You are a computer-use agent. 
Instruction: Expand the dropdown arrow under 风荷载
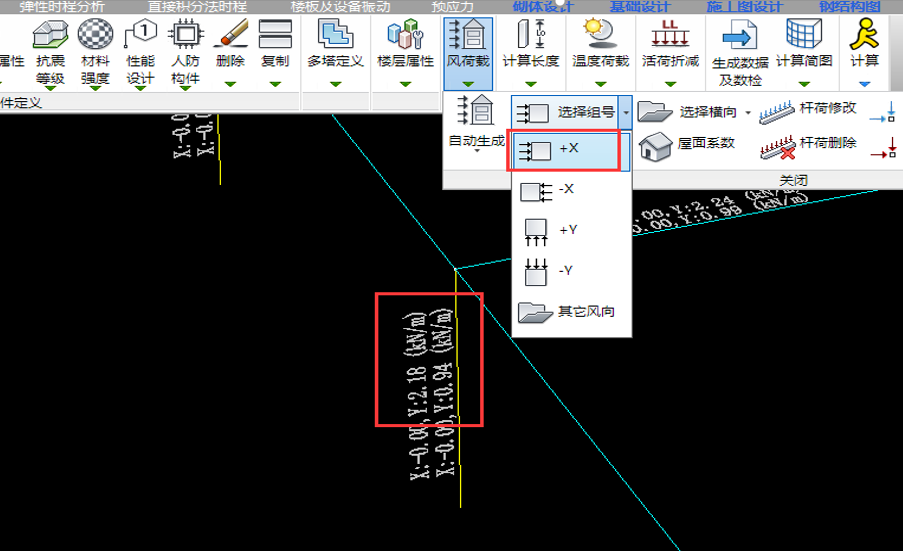tap(468, 84)
